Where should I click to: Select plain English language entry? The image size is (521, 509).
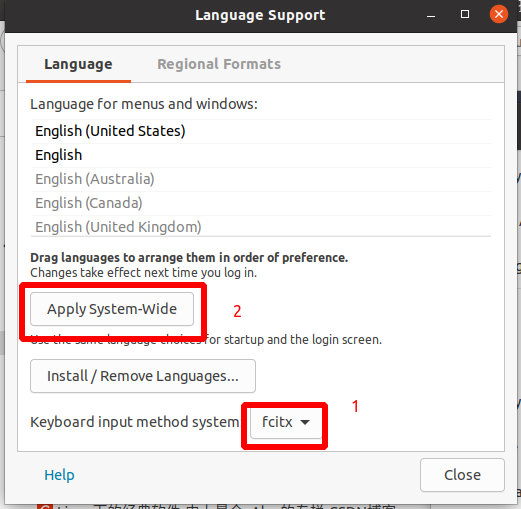[x=261, y=155]
